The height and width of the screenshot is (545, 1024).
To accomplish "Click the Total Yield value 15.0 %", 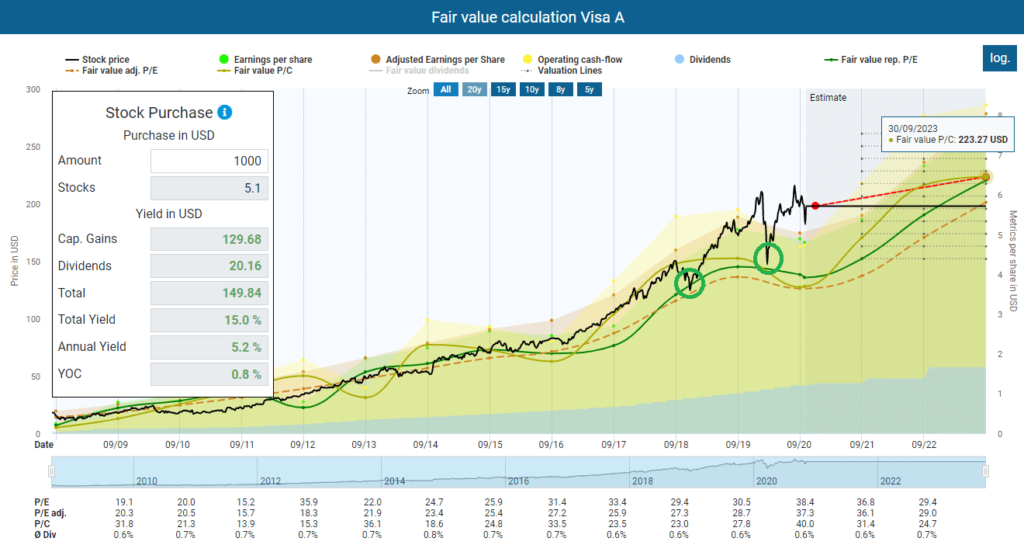I will (x=209, y=320).
